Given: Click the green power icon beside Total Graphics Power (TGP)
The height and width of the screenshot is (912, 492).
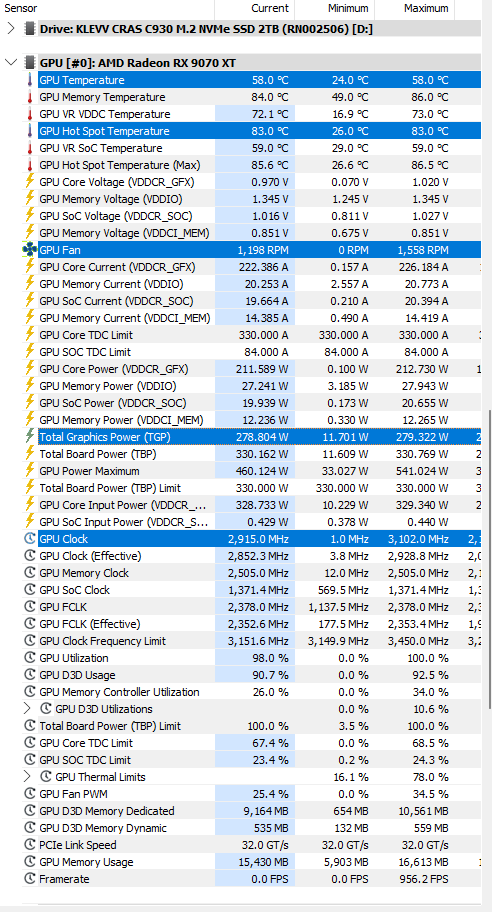Looking at the screenshot, I should click(x=30, y=437).
